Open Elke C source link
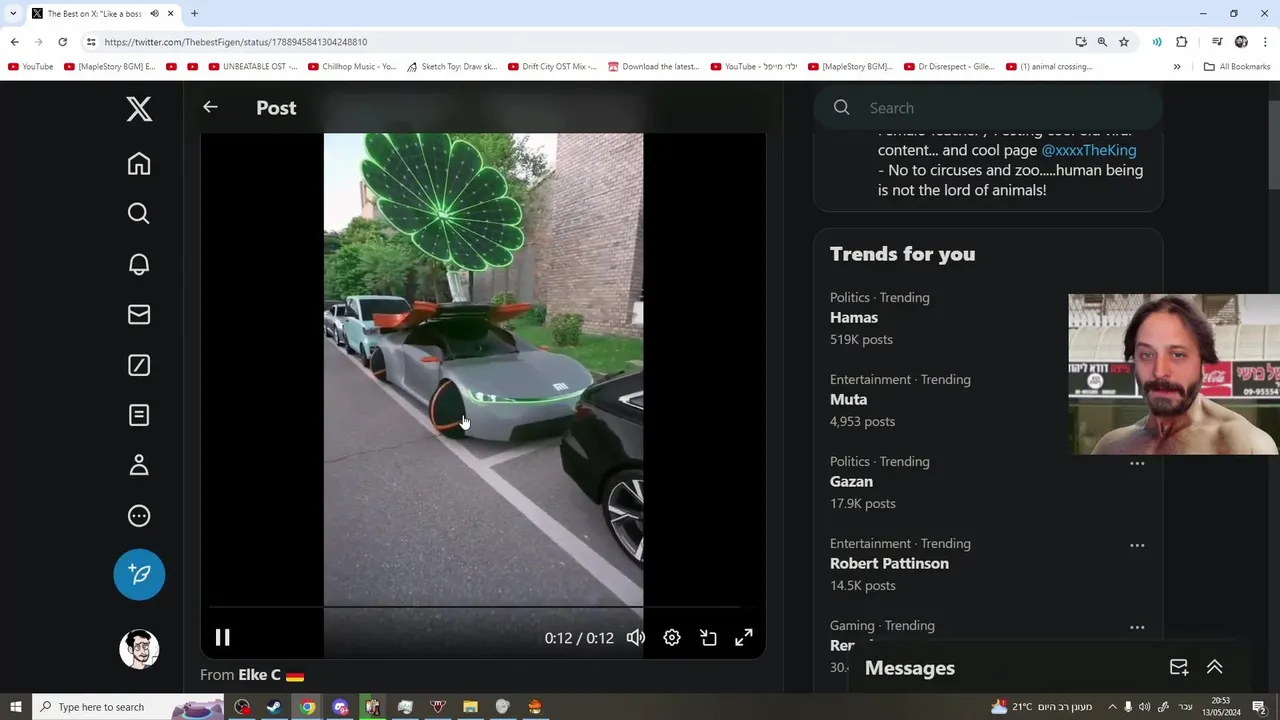1280x720 pixels. coord(271,675)
